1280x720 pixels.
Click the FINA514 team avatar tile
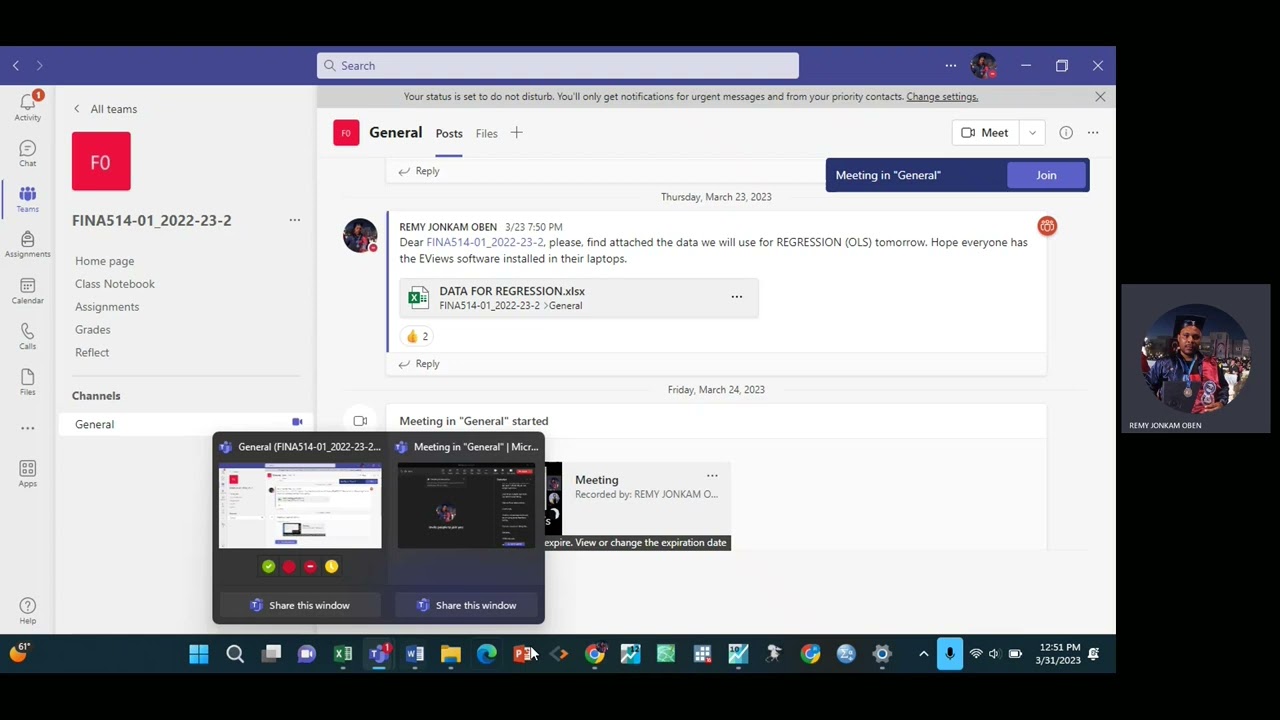(101, 161)
